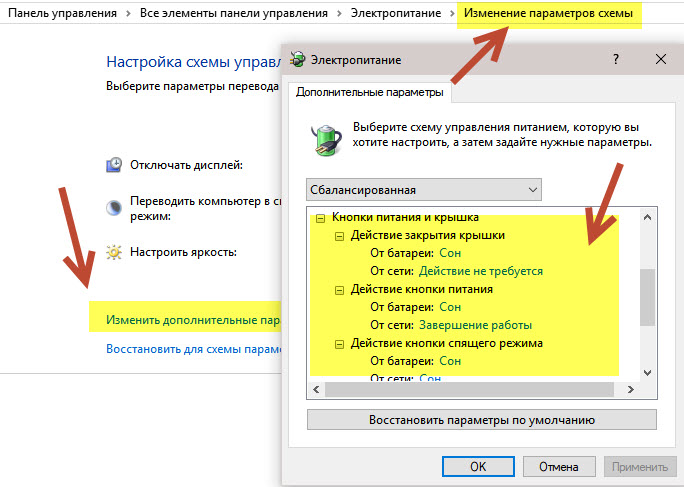This screenshot has width=684, height=487.
Task: Click the green battery plug icon
Action: pyautogui.click(x=326, y=139)
